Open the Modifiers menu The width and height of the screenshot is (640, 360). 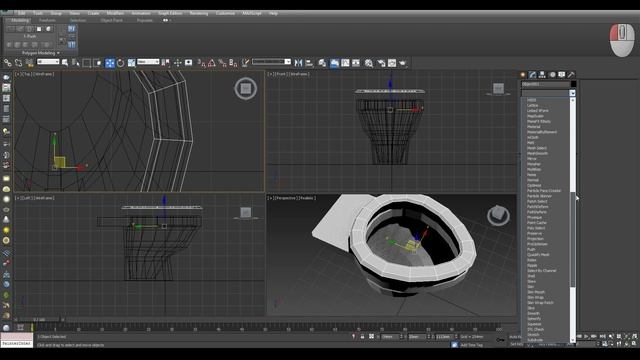115,13
